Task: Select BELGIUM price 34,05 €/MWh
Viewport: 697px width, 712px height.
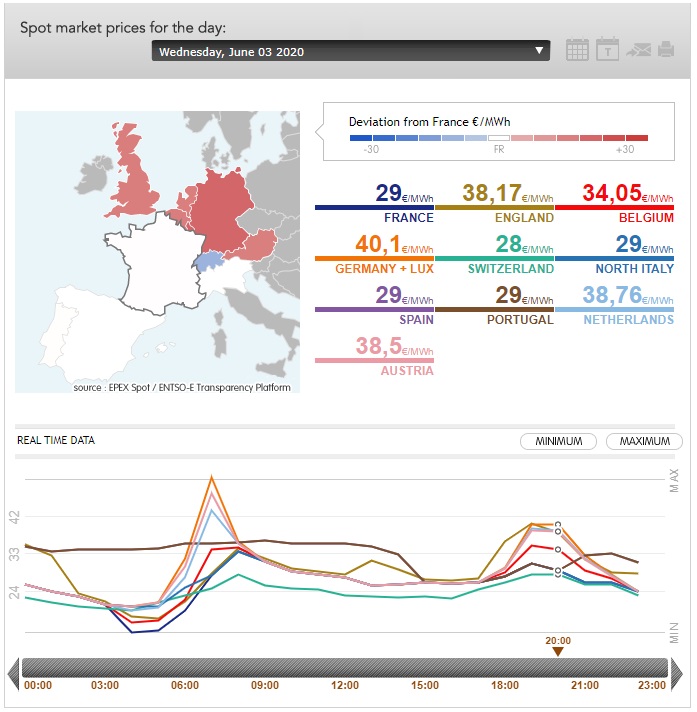Action: (x=614, y=203)
